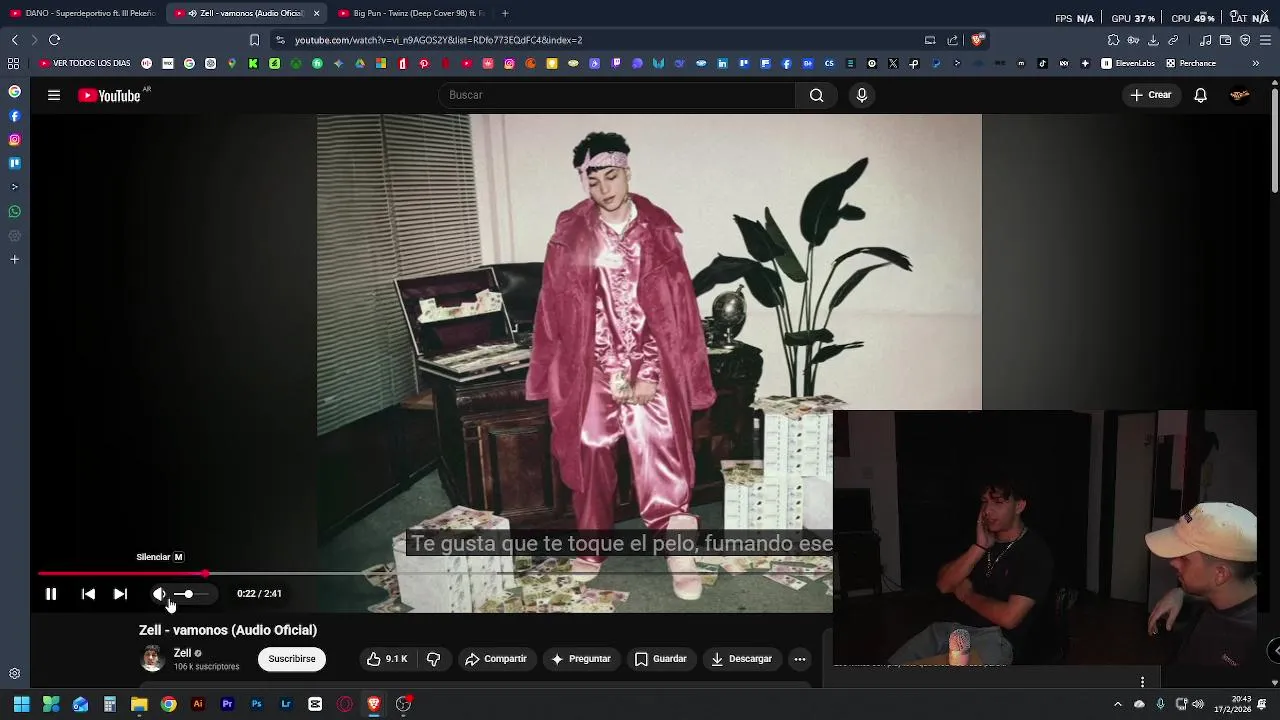Open sidebar settings gear icon
Screen dimensions: 1280x720
click(14, 674)
